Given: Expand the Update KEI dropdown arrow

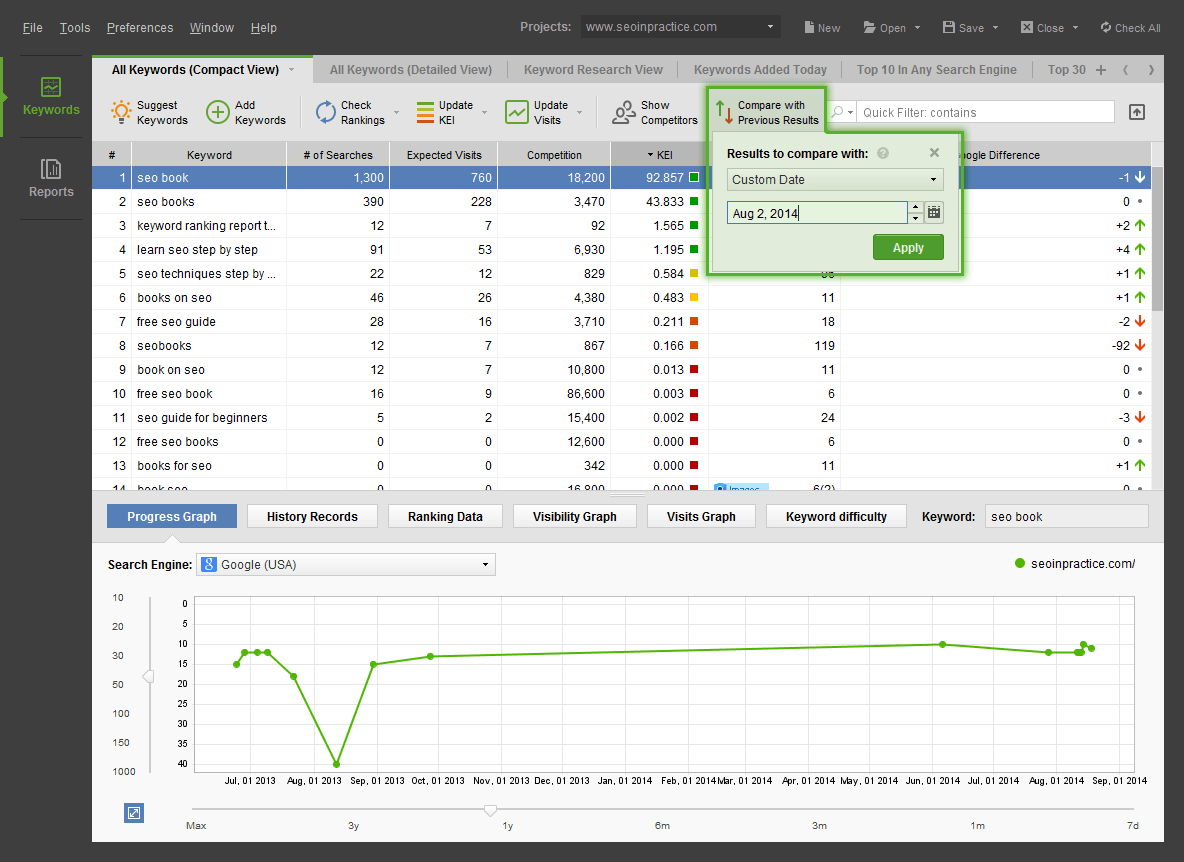Looking at the screenshot, I should pos(485,112).
